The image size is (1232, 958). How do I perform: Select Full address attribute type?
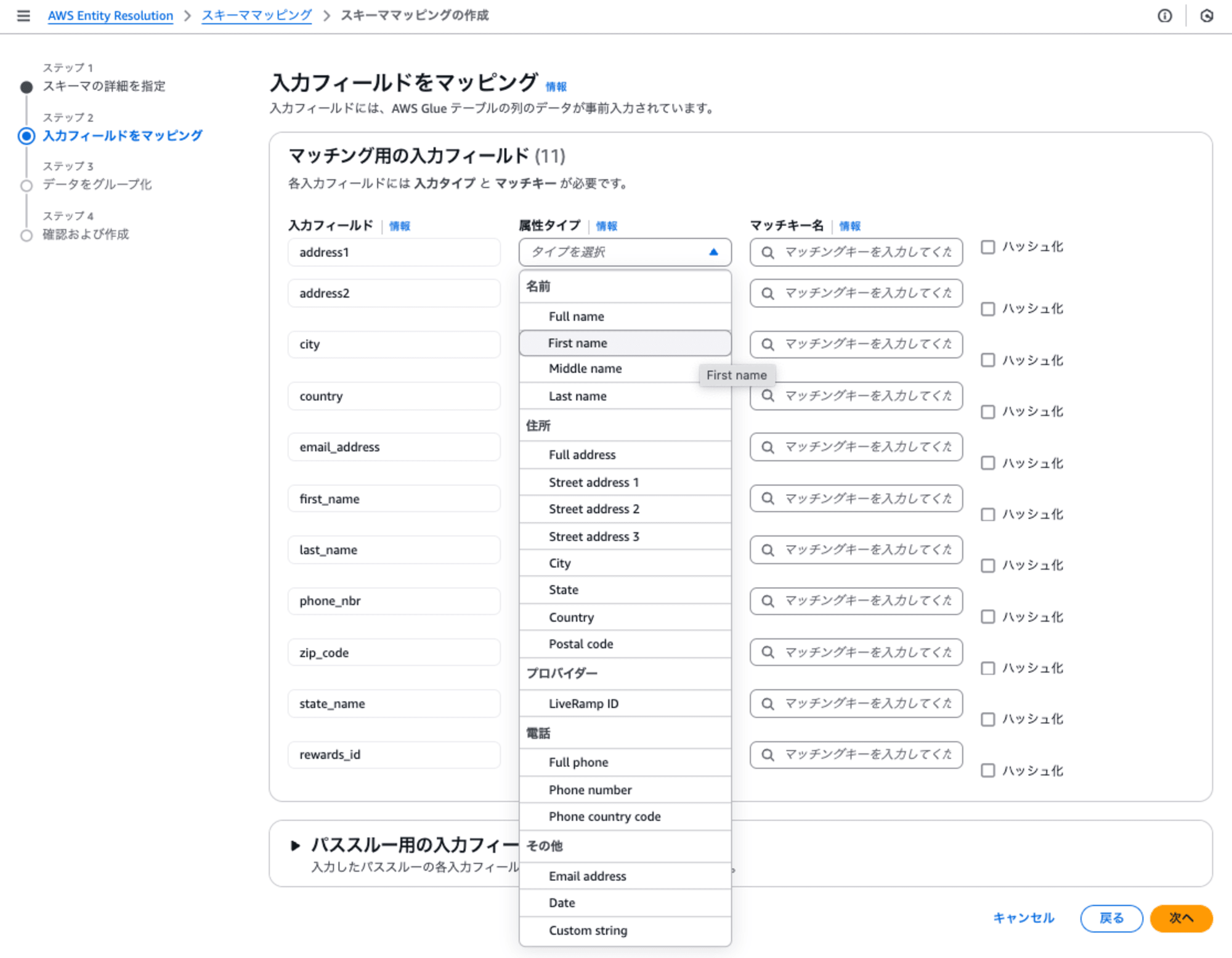coord(625,455)
